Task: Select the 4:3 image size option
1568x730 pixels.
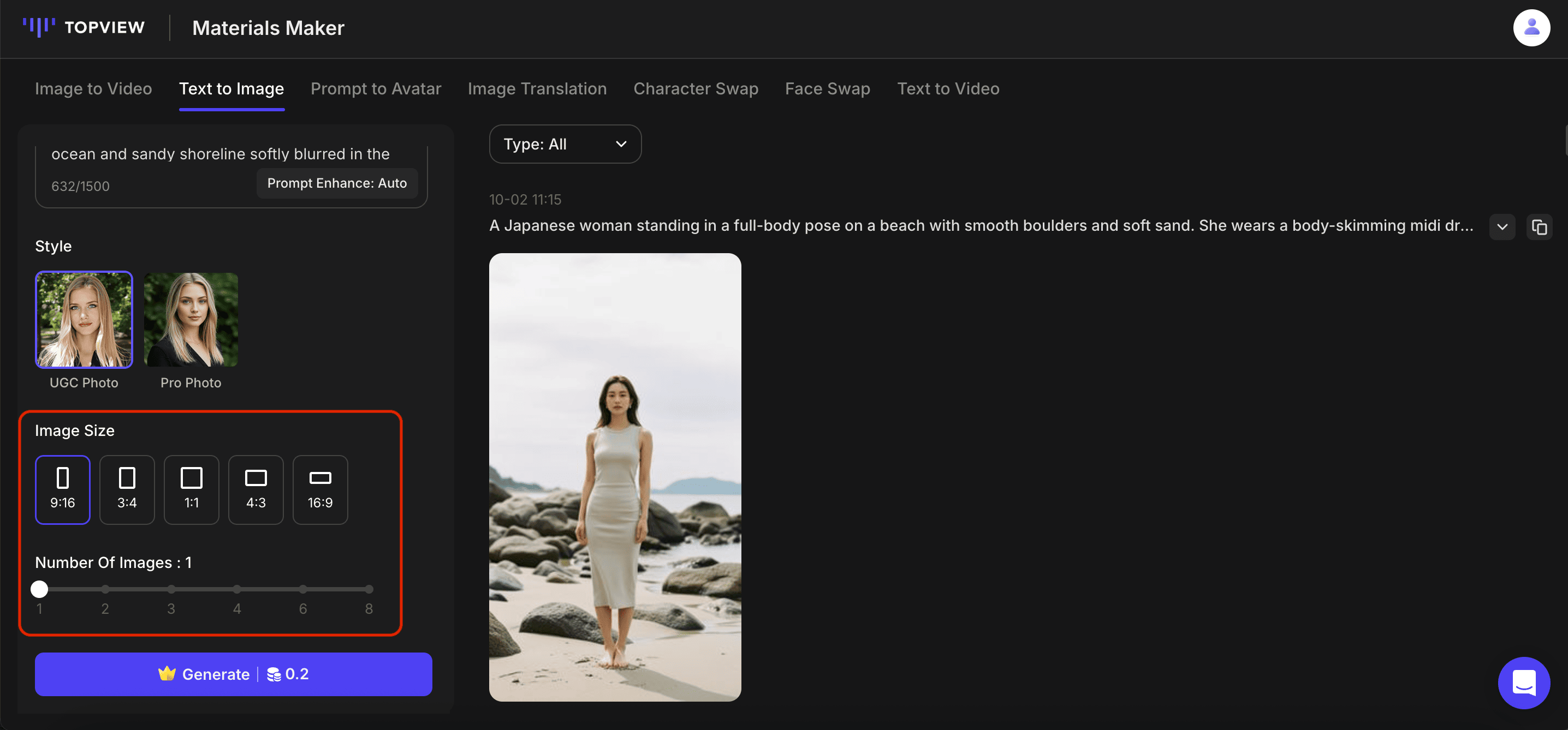Action: (x=256, y=490)
